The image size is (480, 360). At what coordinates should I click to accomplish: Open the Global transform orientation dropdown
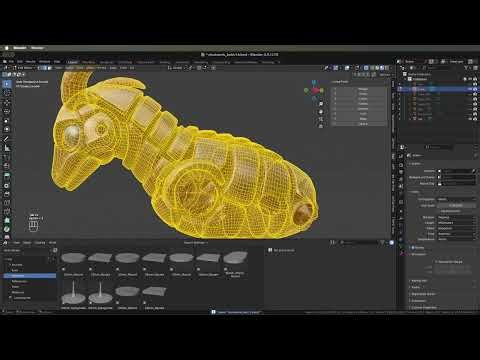pyautogui.click(x=175, y=68)
